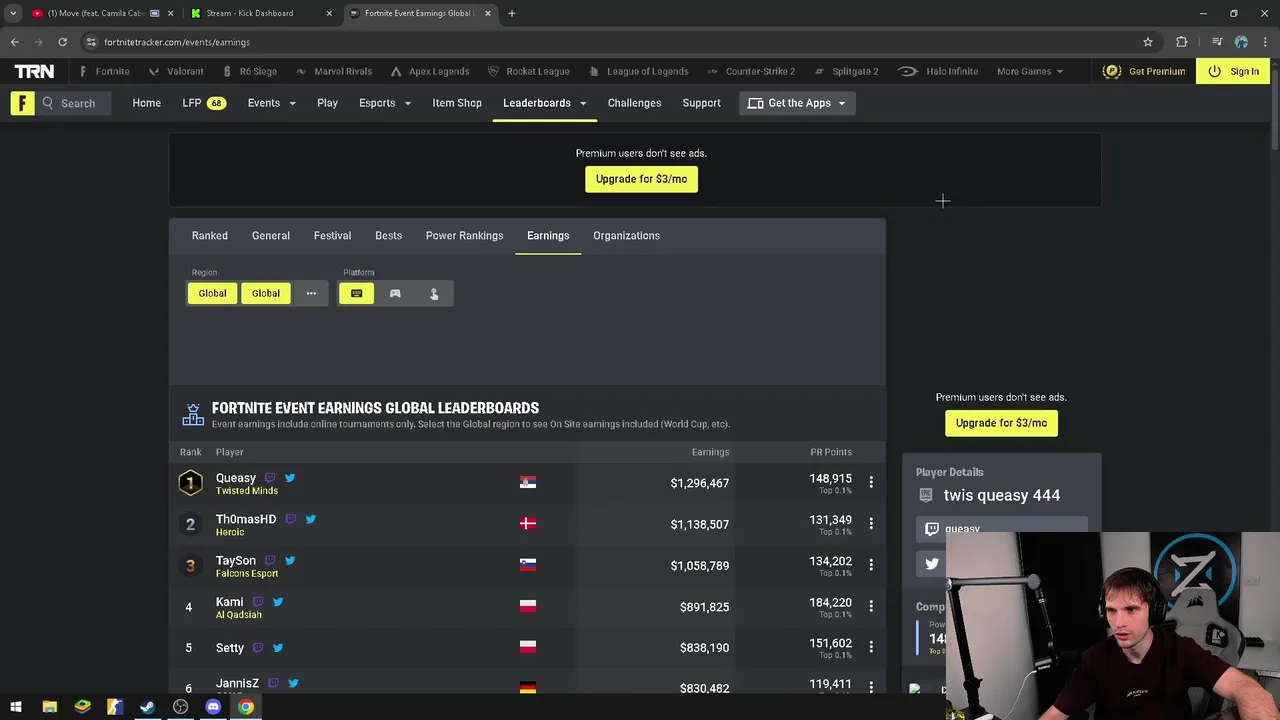Click the TRN logo
The height and width of the screenshot is (720, 1280).
(34, 71)
